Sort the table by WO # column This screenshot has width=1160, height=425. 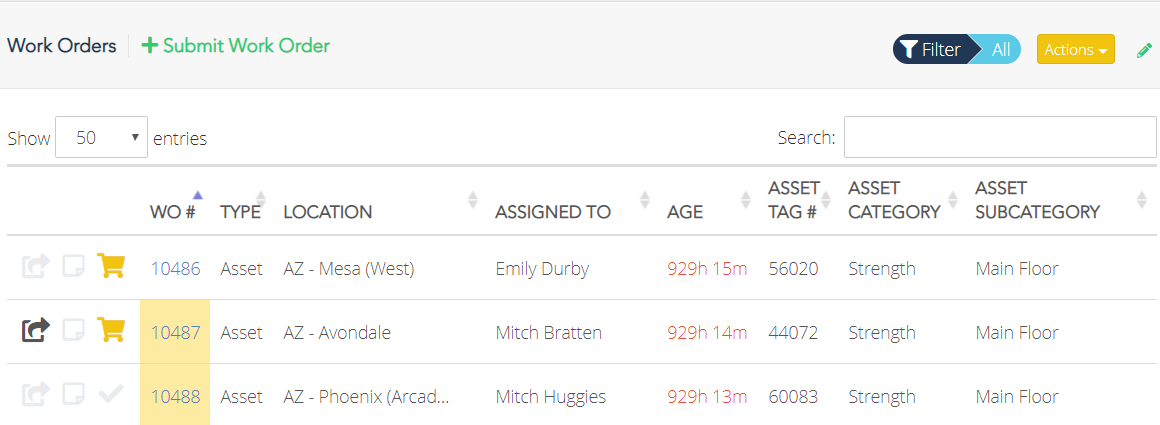(x=176, y=210)
